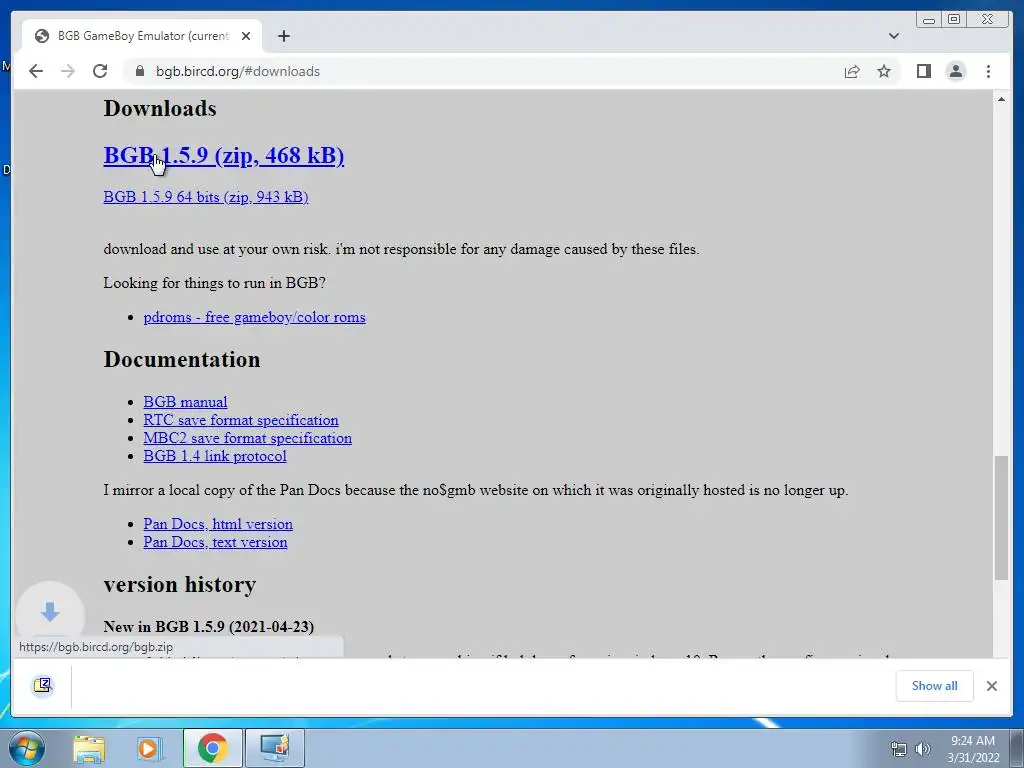The height and width of the screenshot is (768, 1024).
Task: Open the Windows Start menu
Action: (27, 748)
